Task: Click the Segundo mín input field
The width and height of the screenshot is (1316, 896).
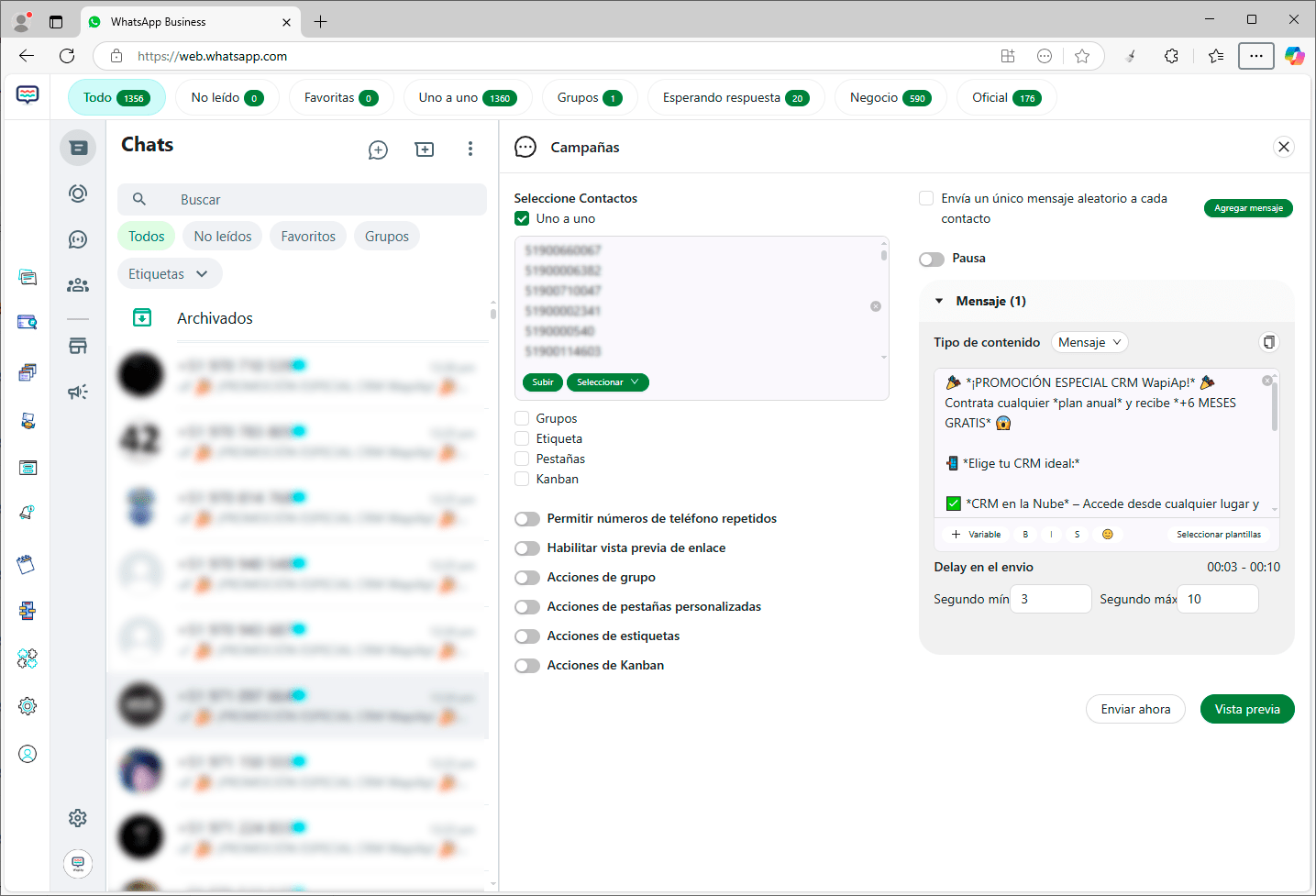Action: click(x=1051, y=599)
